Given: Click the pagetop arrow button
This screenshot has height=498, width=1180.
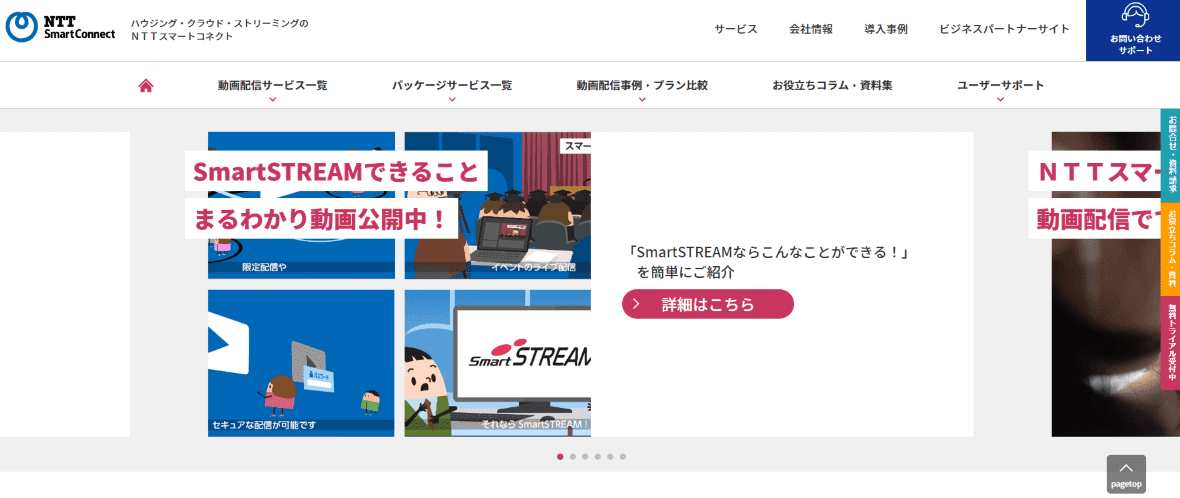Looking at the screenshot, I should 1126,474.
